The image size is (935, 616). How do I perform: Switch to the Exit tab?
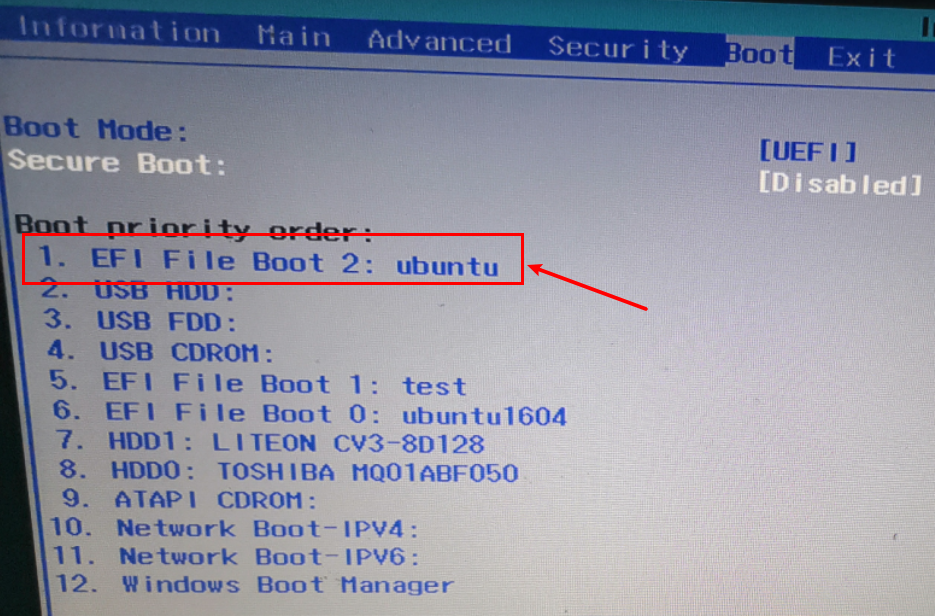click(x=862, y=58)
